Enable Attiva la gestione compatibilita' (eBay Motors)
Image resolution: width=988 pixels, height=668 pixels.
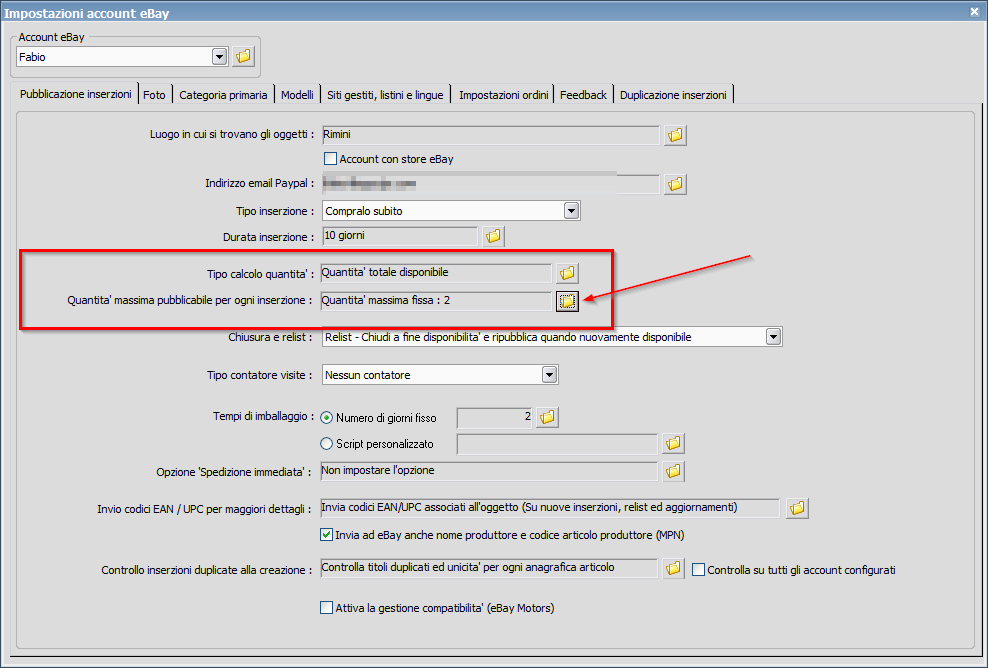(x=326, y=608)
